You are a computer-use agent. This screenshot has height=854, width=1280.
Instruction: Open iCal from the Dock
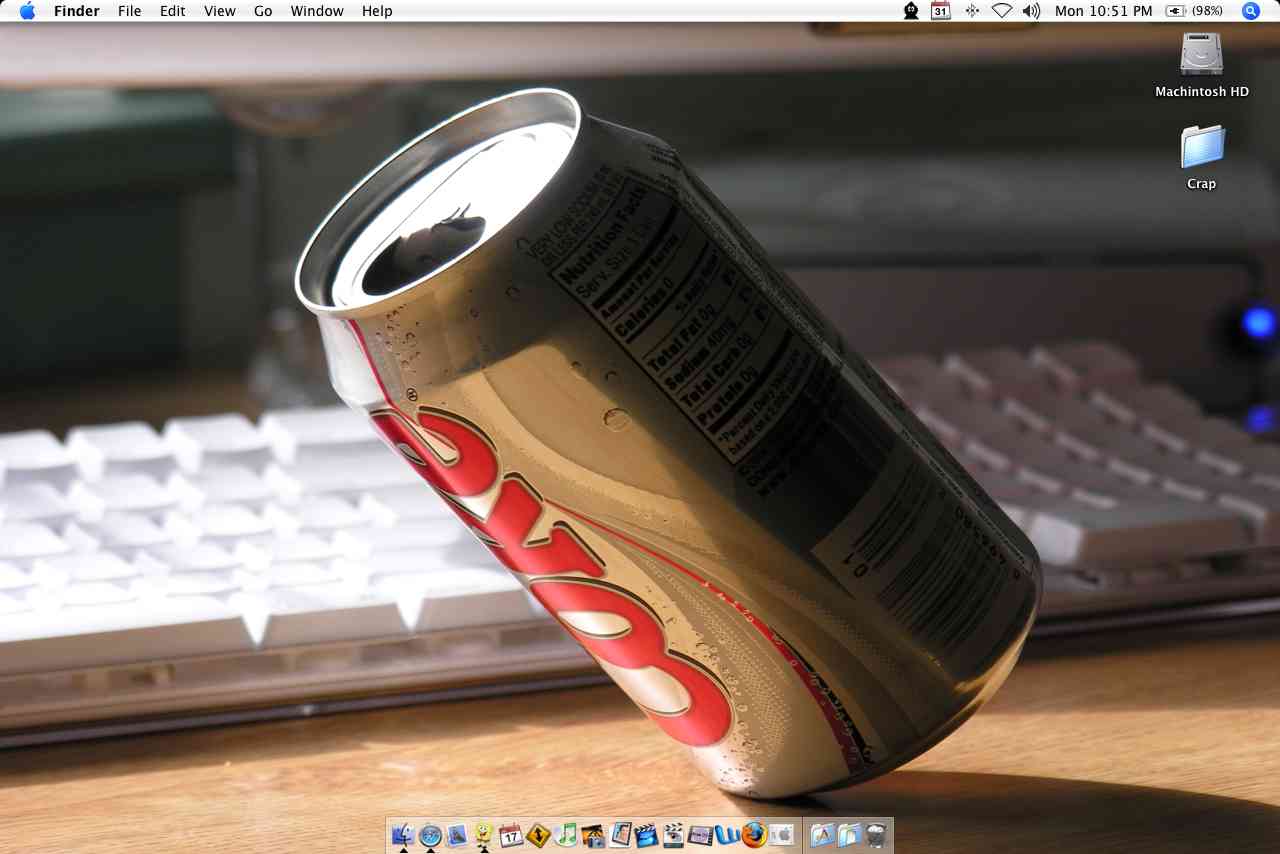[511, 834]
